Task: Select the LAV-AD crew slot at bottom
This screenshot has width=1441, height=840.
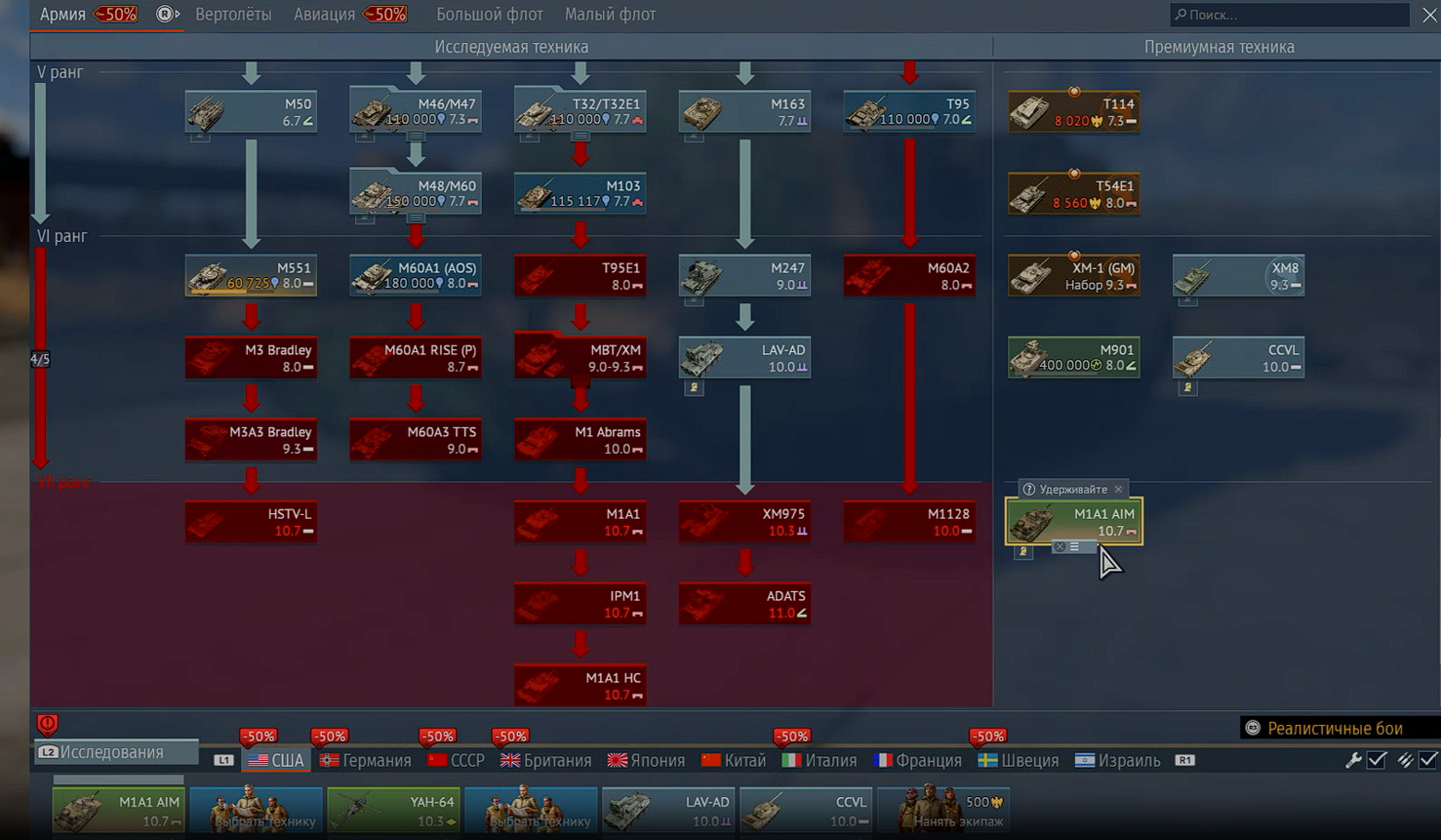Action: click(x=668, y=811)
